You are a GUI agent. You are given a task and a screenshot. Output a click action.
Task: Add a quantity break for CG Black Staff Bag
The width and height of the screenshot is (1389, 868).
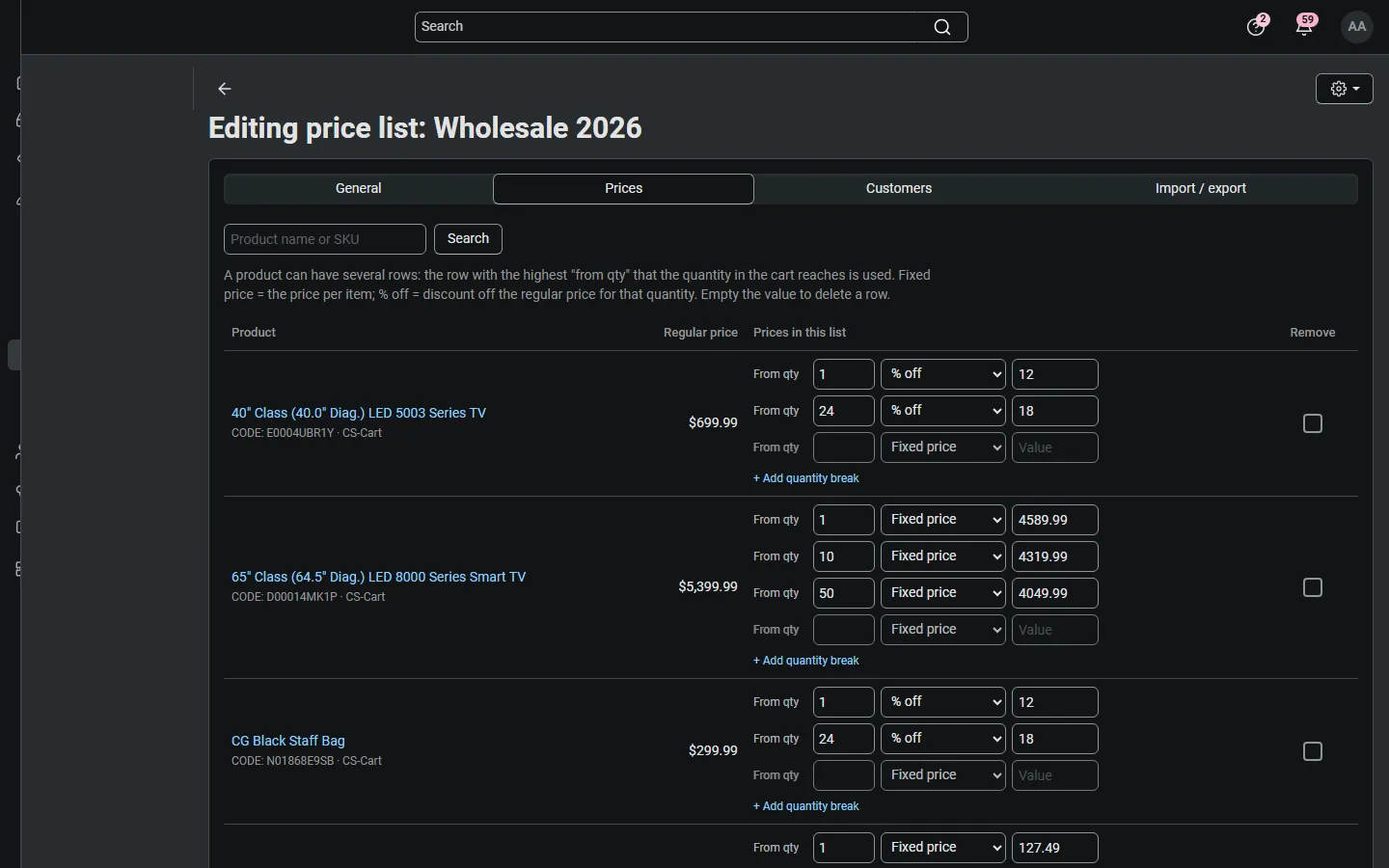click(x=806, y=806)
